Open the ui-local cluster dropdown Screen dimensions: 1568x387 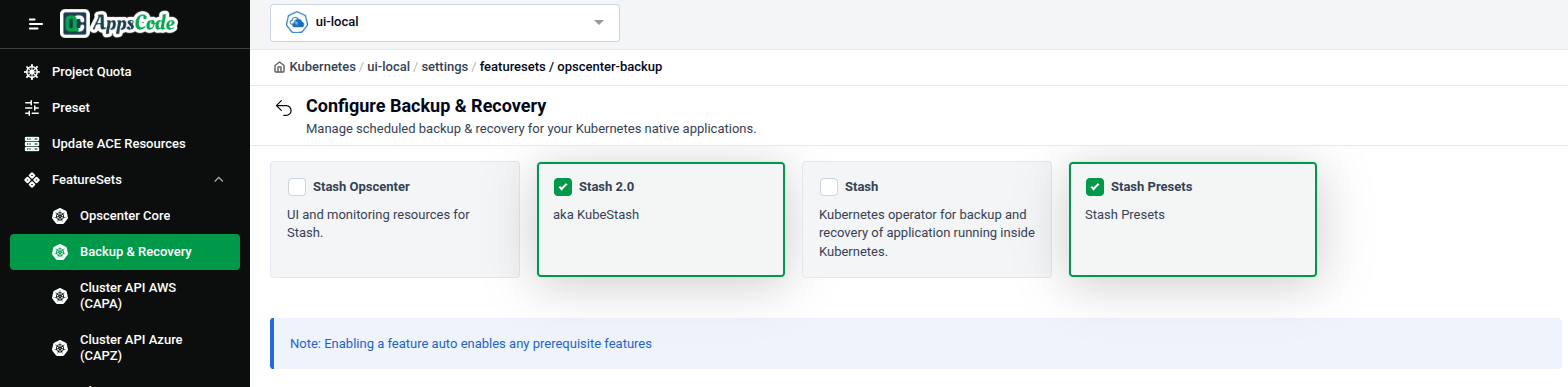click(x=445, y=22)
